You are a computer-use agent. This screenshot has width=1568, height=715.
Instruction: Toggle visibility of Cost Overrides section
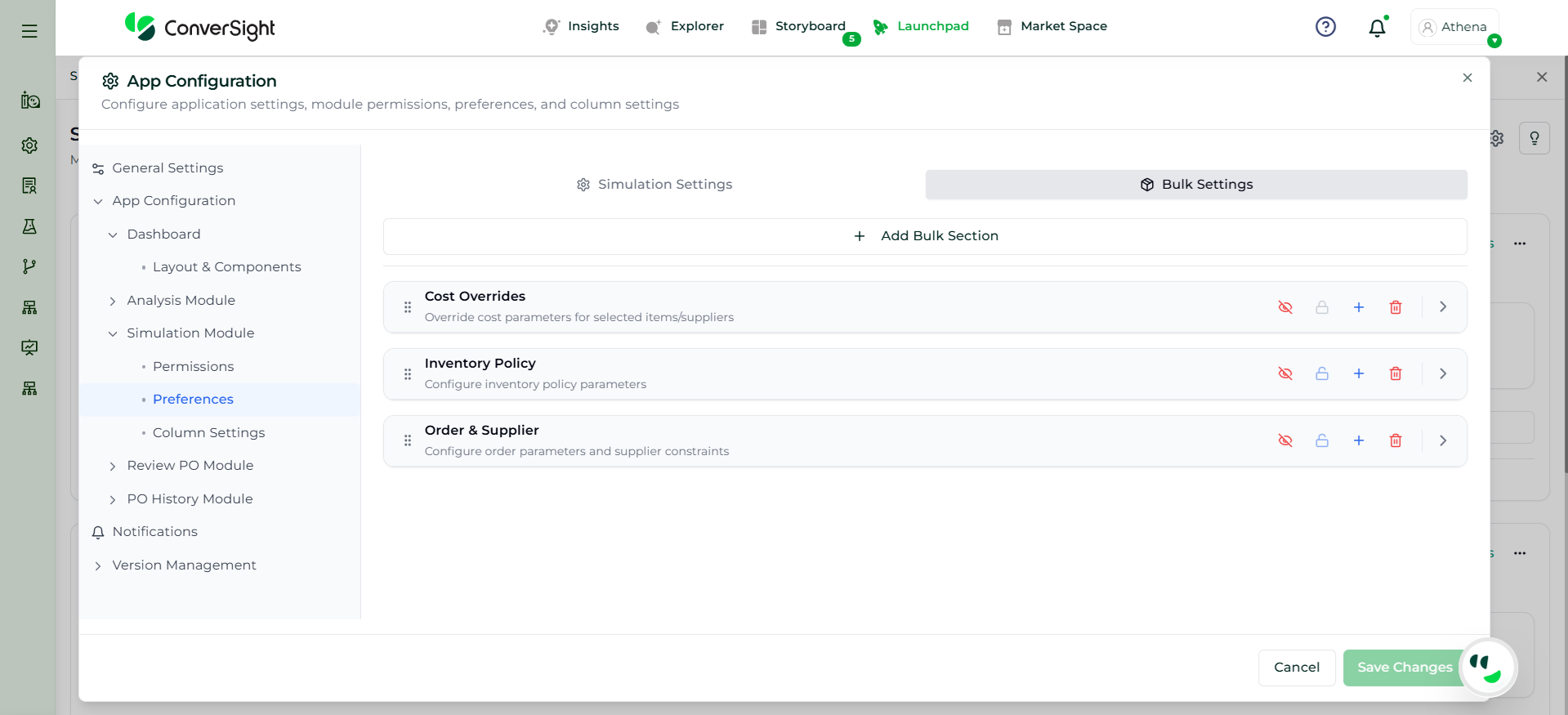click(1285, 307)
